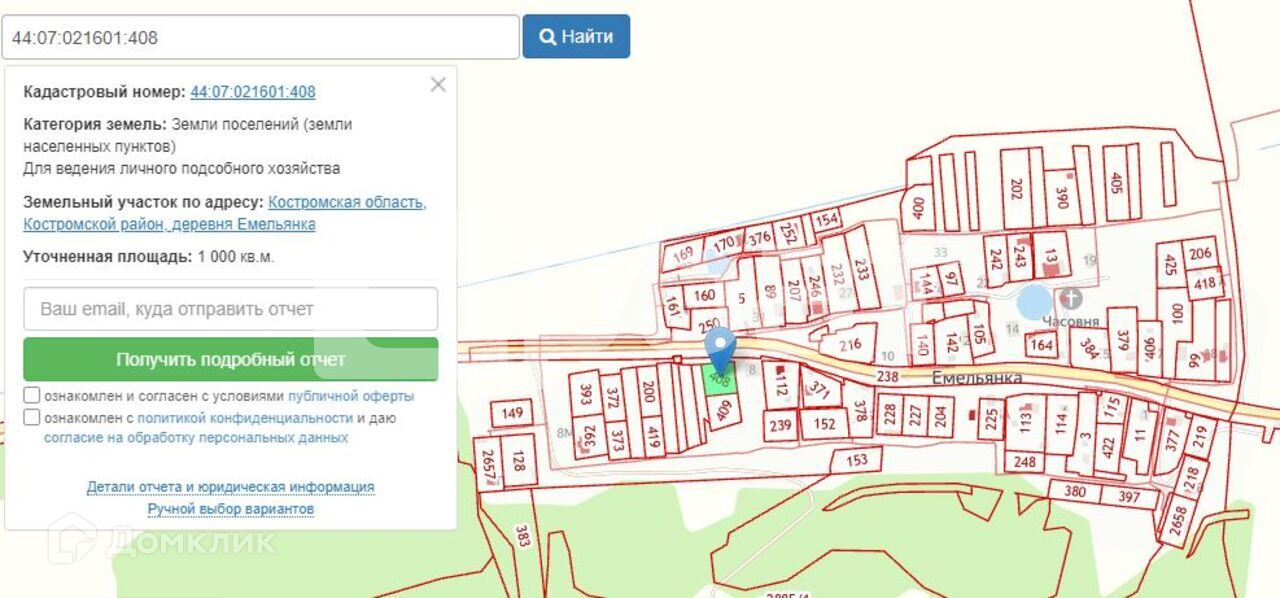Open политикой конфиденциальности link
1280x598 pixels.
(x=245, y=418)
